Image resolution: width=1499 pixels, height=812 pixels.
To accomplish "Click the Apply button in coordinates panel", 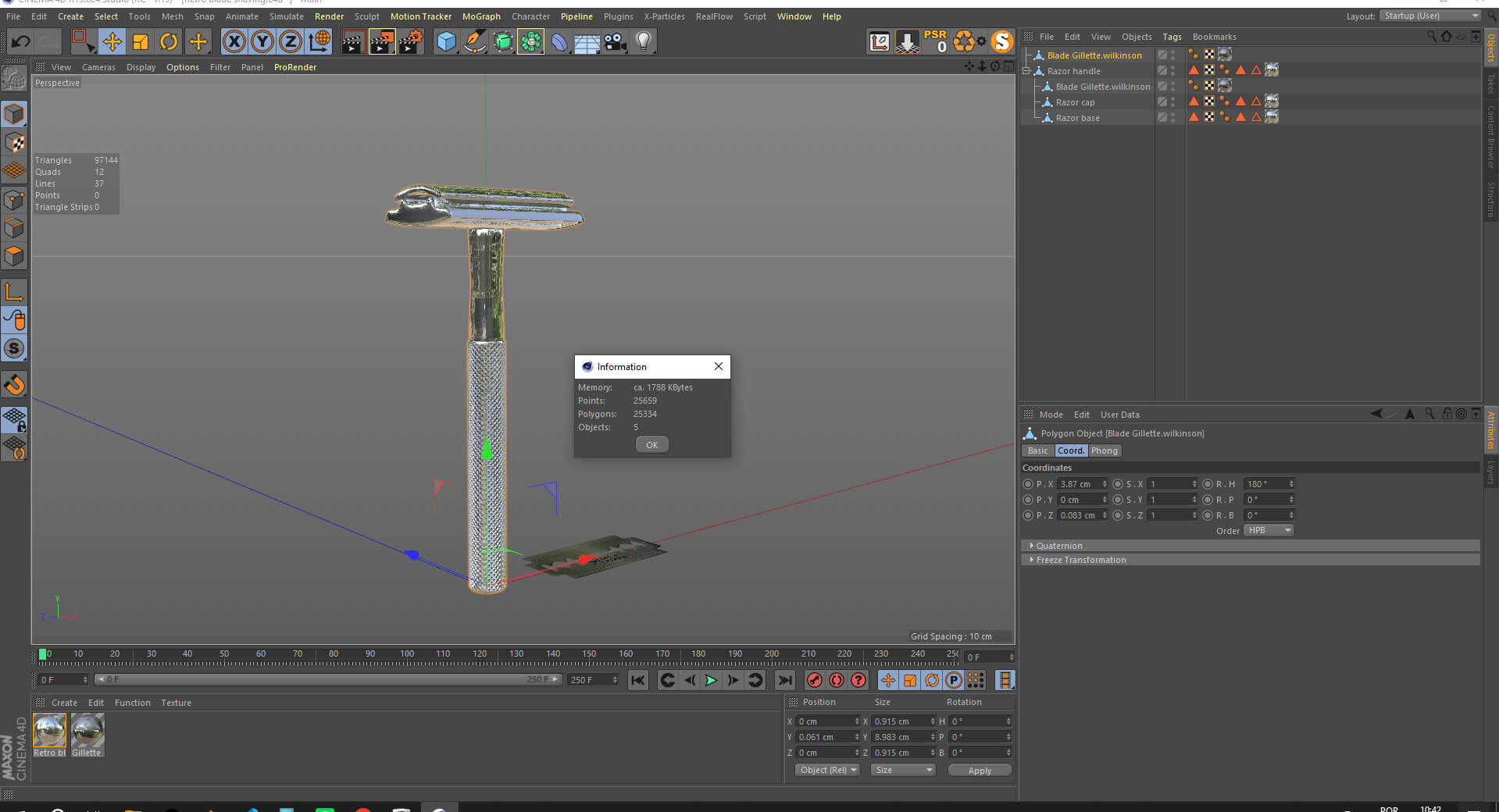I will [x=980, y=770].
